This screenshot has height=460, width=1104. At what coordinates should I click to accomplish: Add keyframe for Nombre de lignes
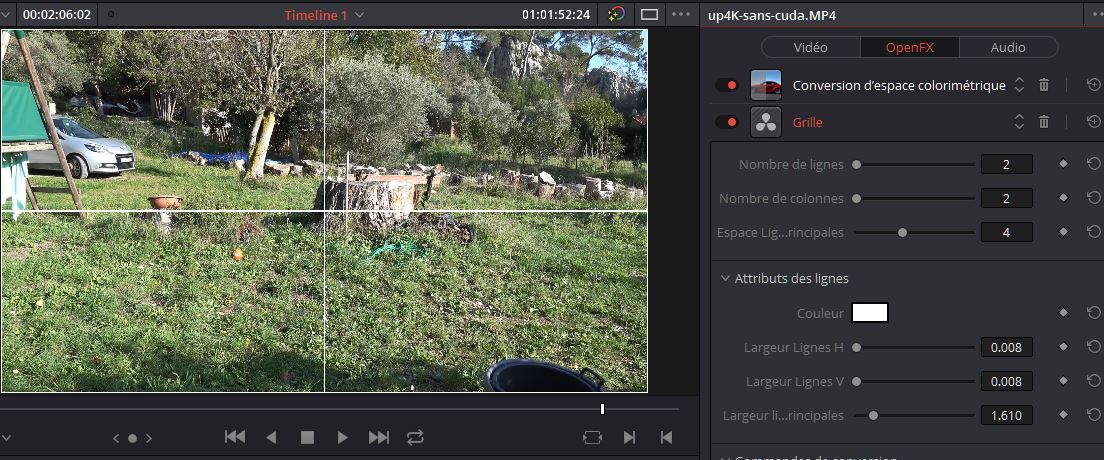(1063, 164)
